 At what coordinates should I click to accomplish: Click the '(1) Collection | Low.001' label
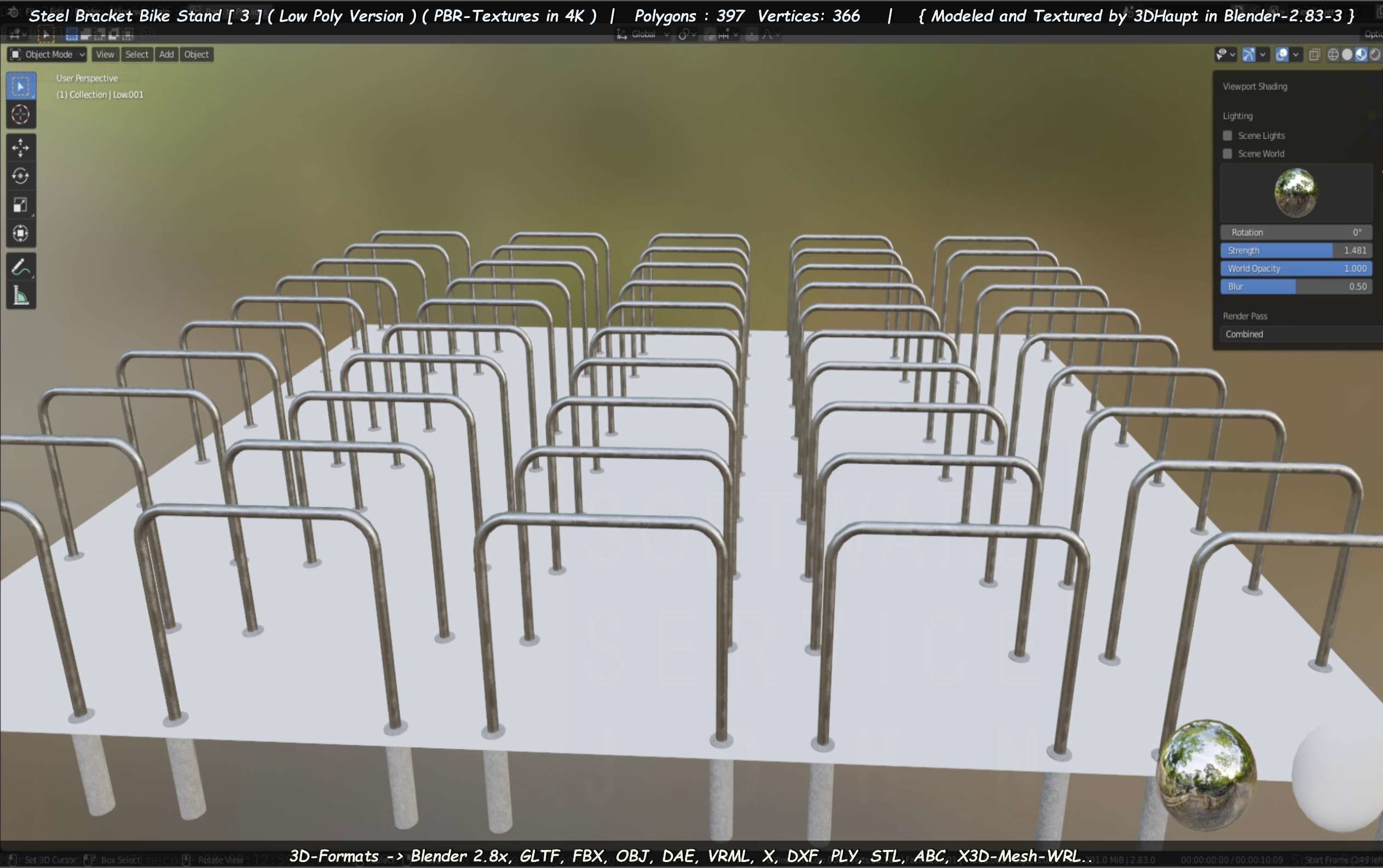(x=100, y=95)
